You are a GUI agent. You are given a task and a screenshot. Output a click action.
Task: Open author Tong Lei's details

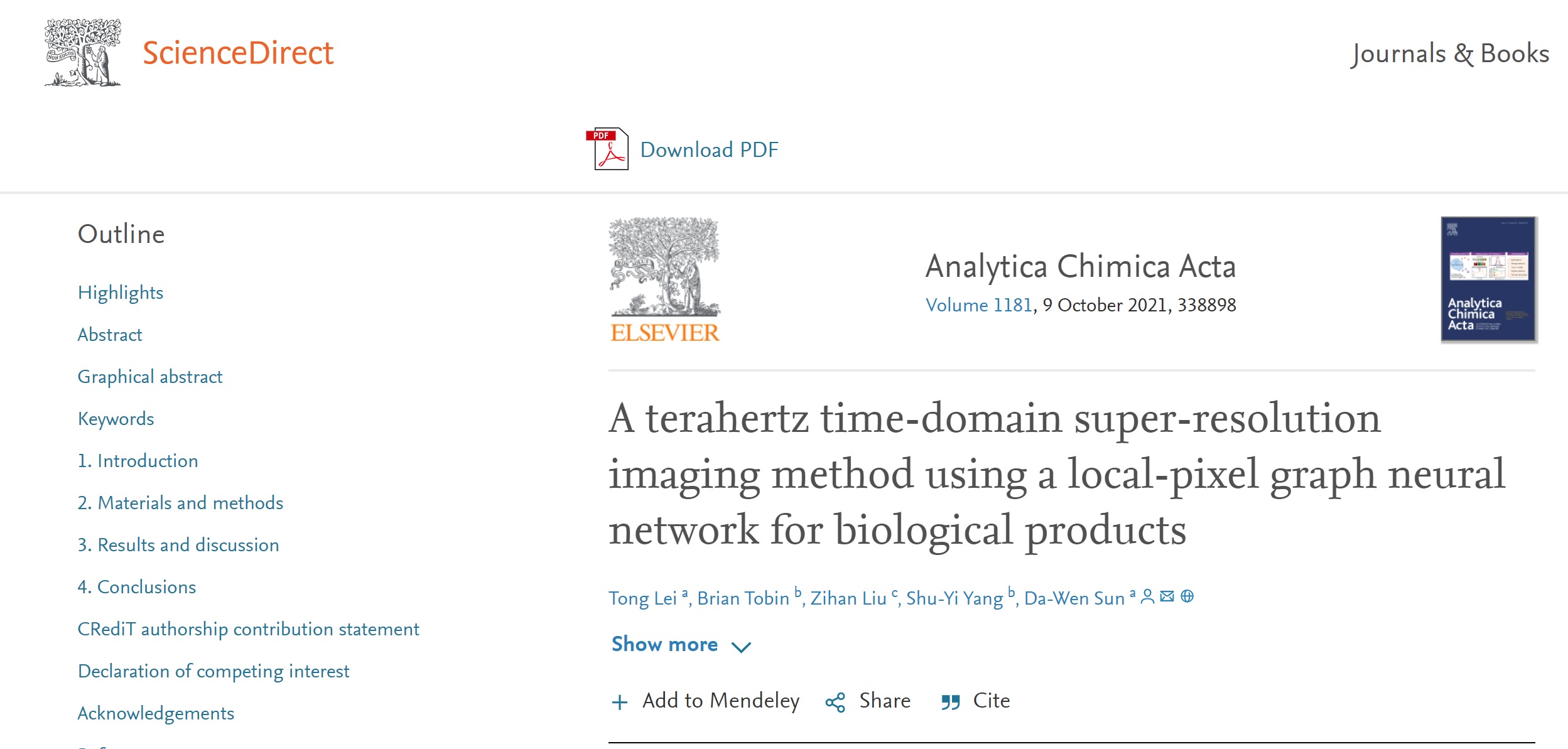pos(642,598)
